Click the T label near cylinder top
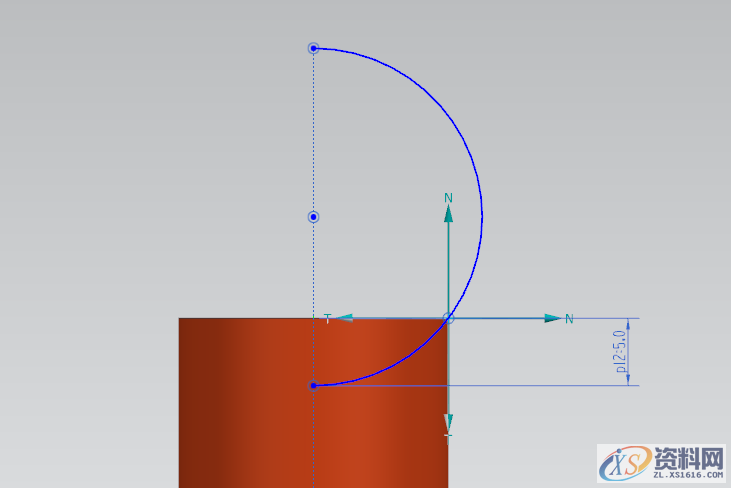Image resolution: width=731 pixels, height=488 pixels. (x=326, y=318)
